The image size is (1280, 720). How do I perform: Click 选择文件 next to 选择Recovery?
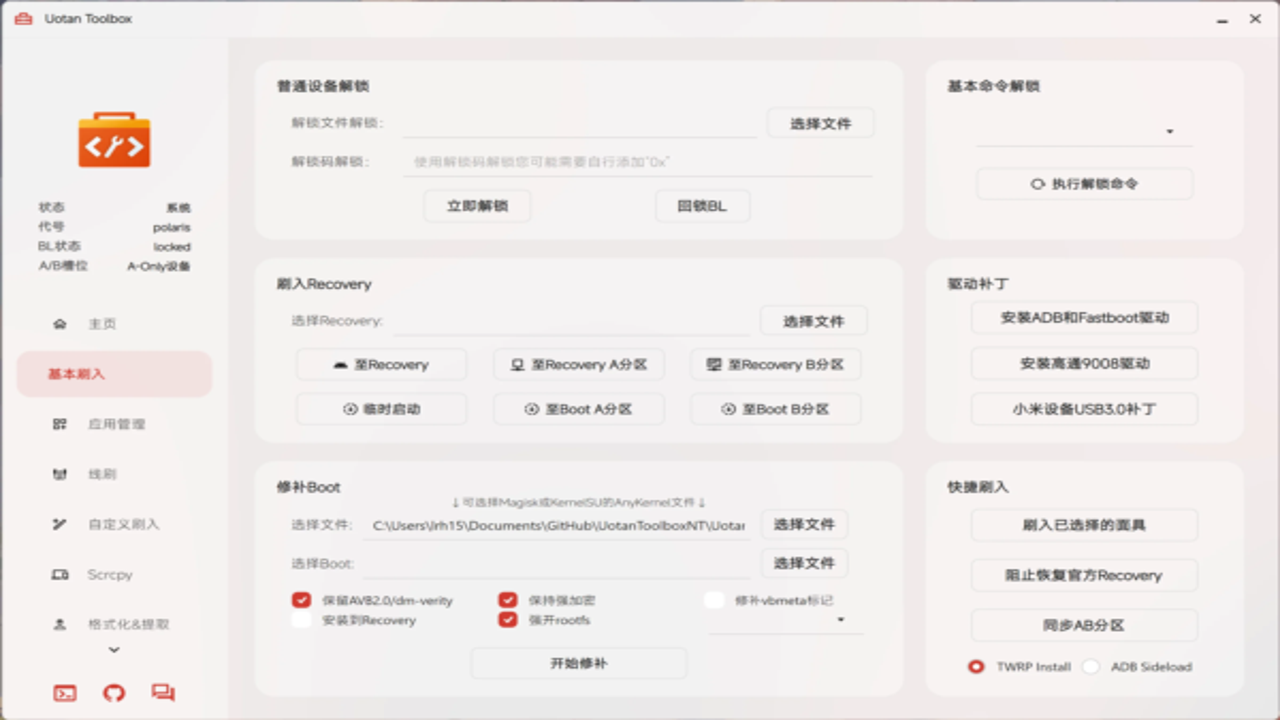click(813, 321)
